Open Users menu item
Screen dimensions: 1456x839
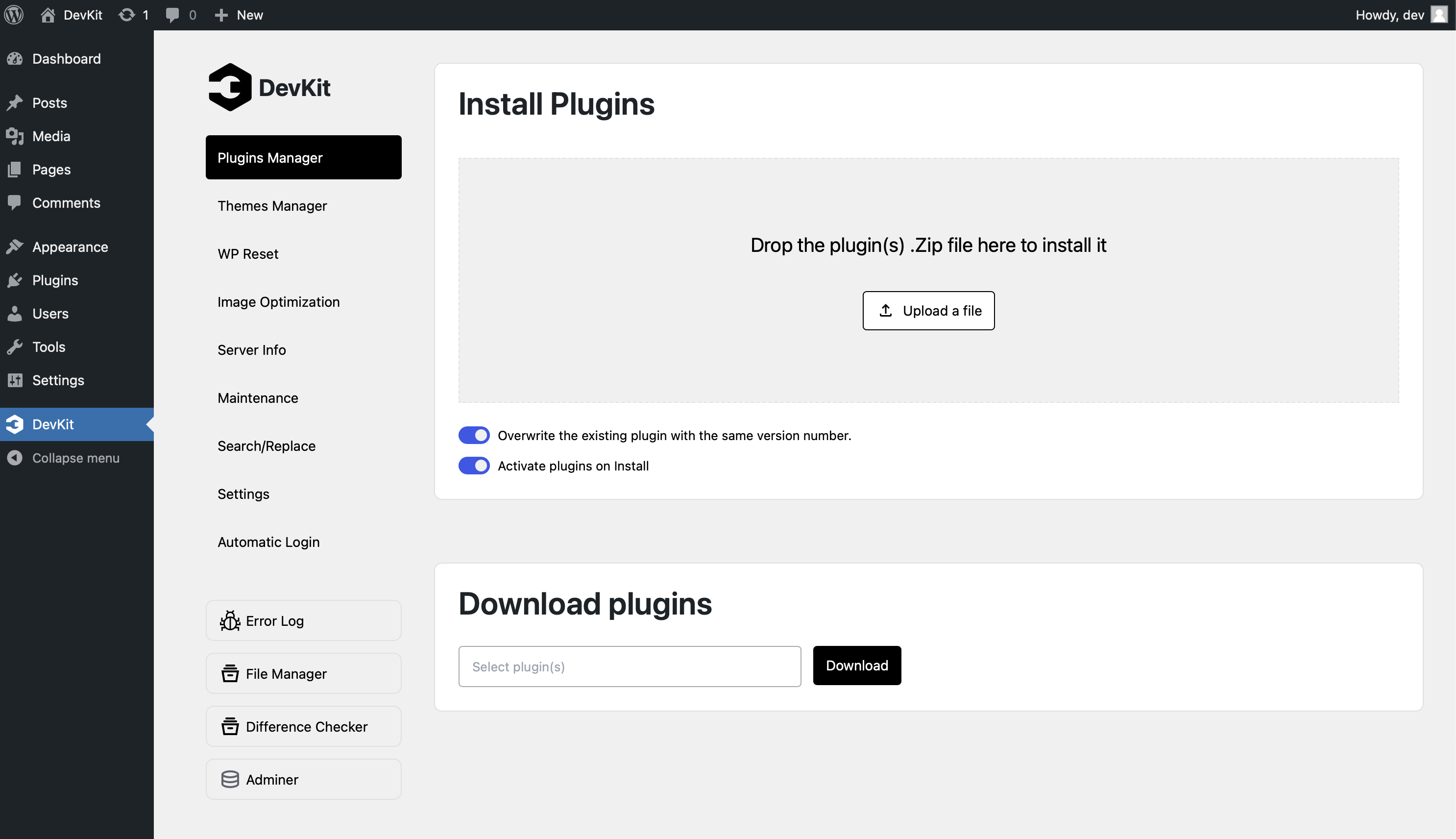[x=76, y=314]
